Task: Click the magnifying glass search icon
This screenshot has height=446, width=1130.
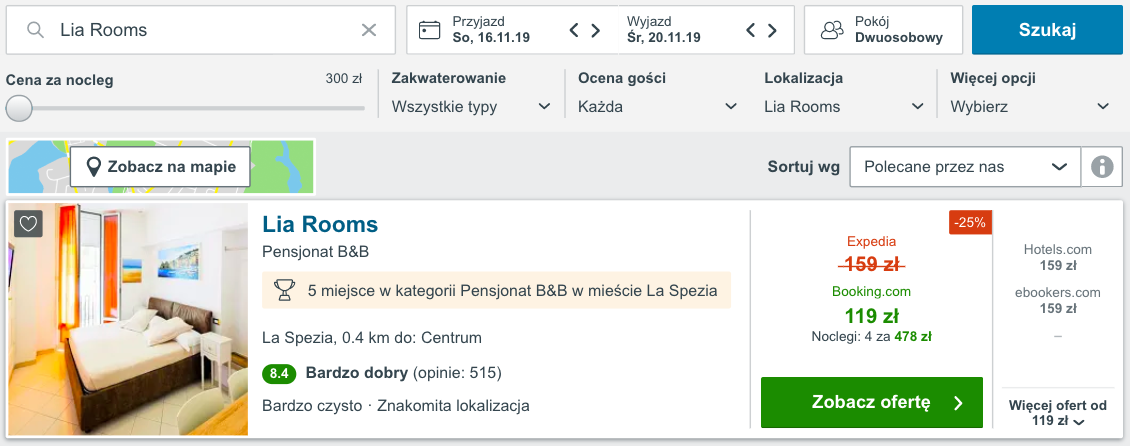Action: (35, 30)
